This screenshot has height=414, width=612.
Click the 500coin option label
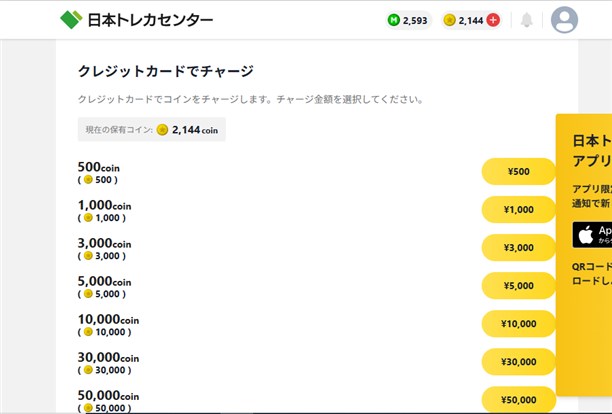98,167
